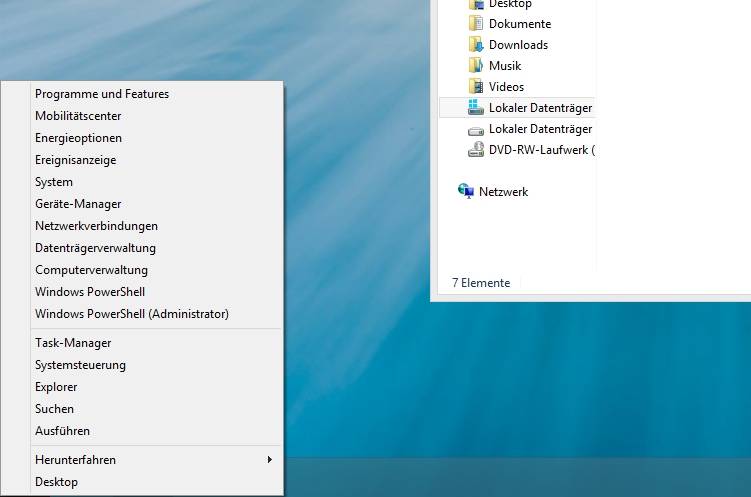
Task: Click the '7 Elemente' status bar text
Action: [481, 283]
